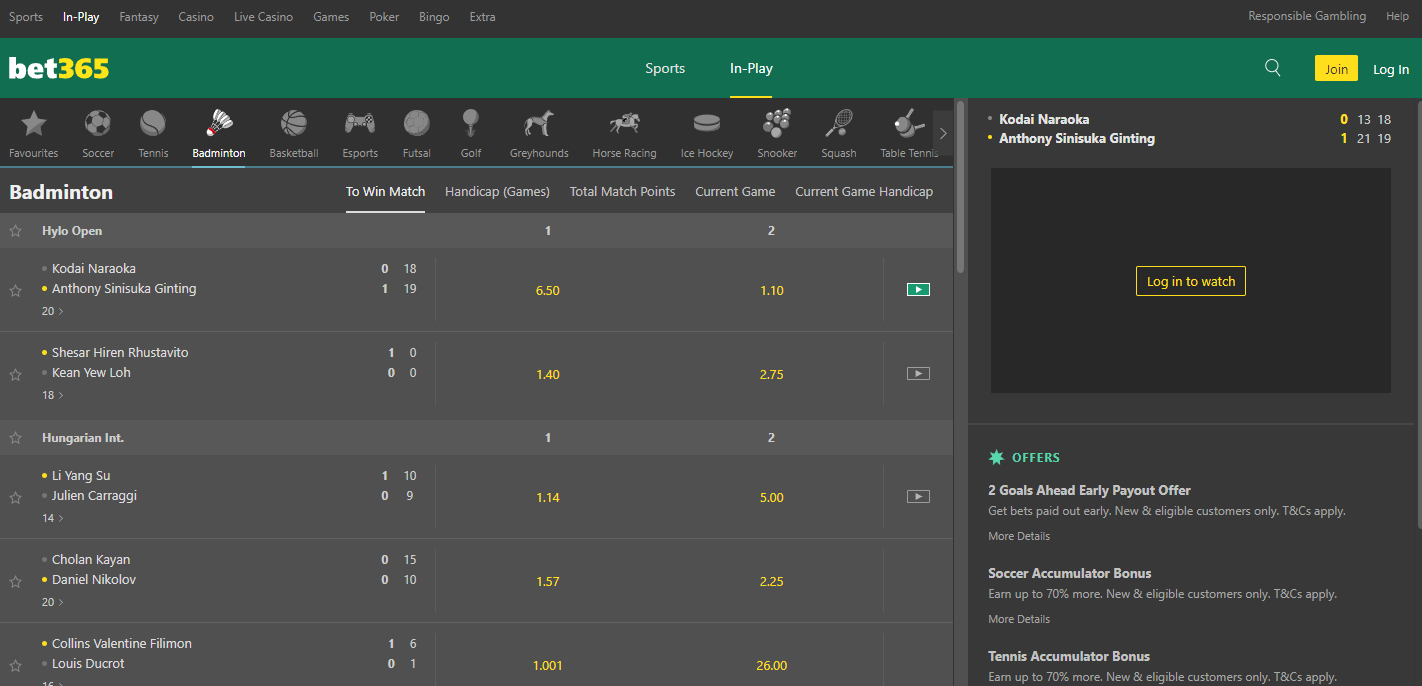Viewport: 1422px width, 686px height.
Task: Favourite the Li Yang Su match
Action: click(16, 497)
